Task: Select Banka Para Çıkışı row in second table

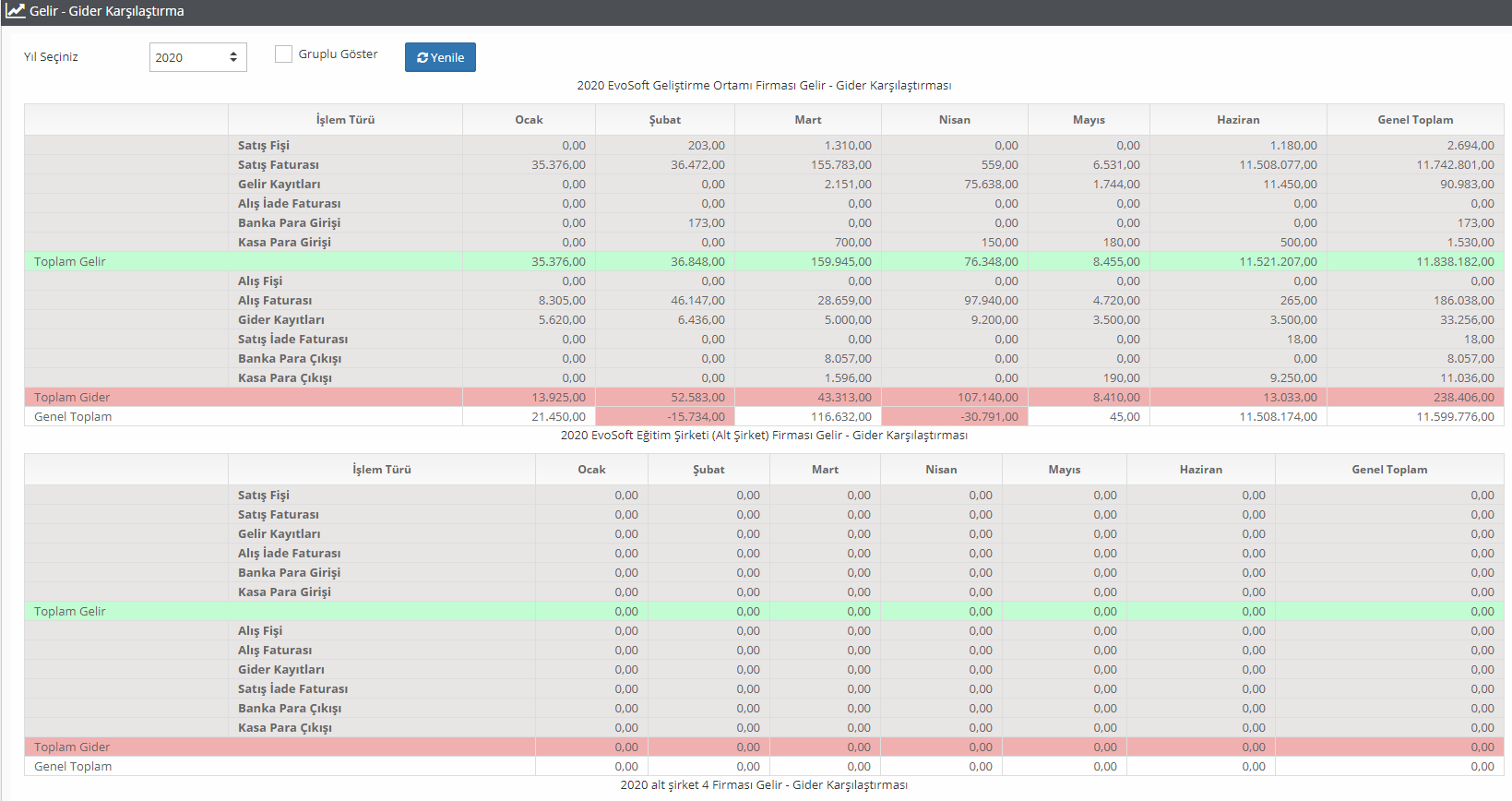Action: tap(289, 709)
